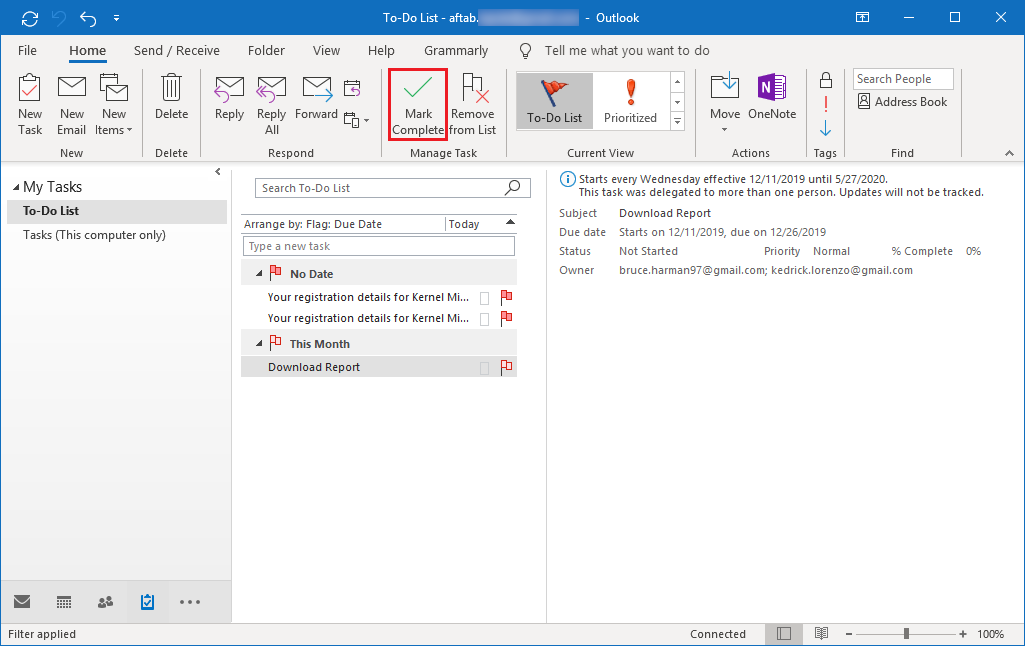Image resolution: width=1025 pixels, height=646 pixels.
Task: Open Ribbon Display Options
Action: (x=863, y=18)
